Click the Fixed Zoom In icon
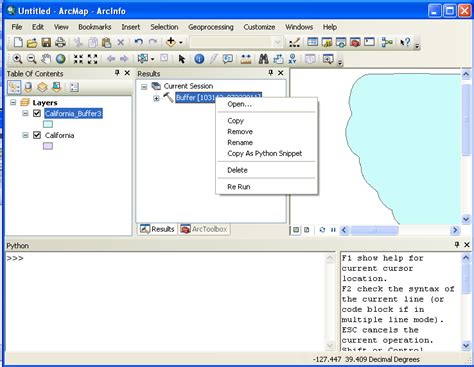Screen dimensions: 474x367 tap(78, 59)
